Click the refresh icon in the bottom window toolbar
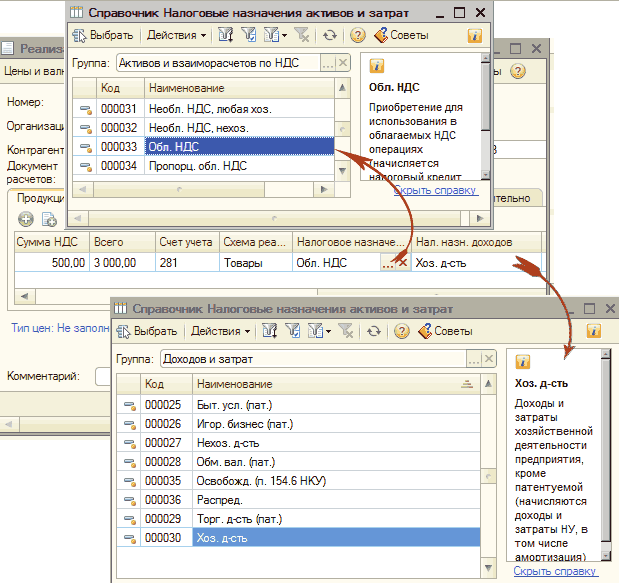The height and width of the screenshot is (583, 619). 375,330
